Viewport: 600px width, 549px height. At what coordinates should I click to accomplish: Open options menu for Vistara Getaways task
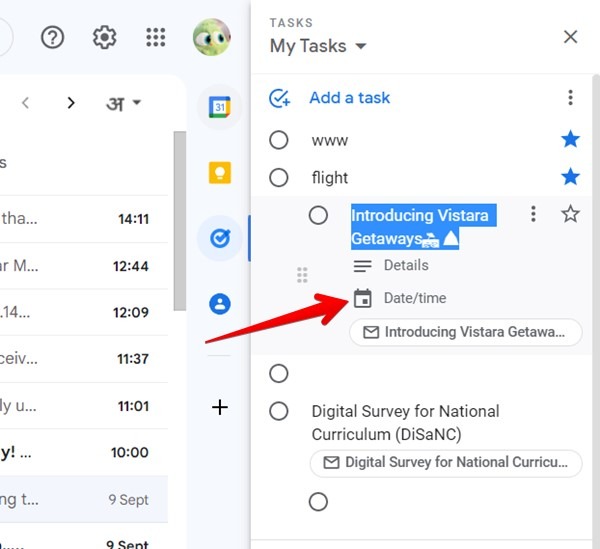point(533,214)
